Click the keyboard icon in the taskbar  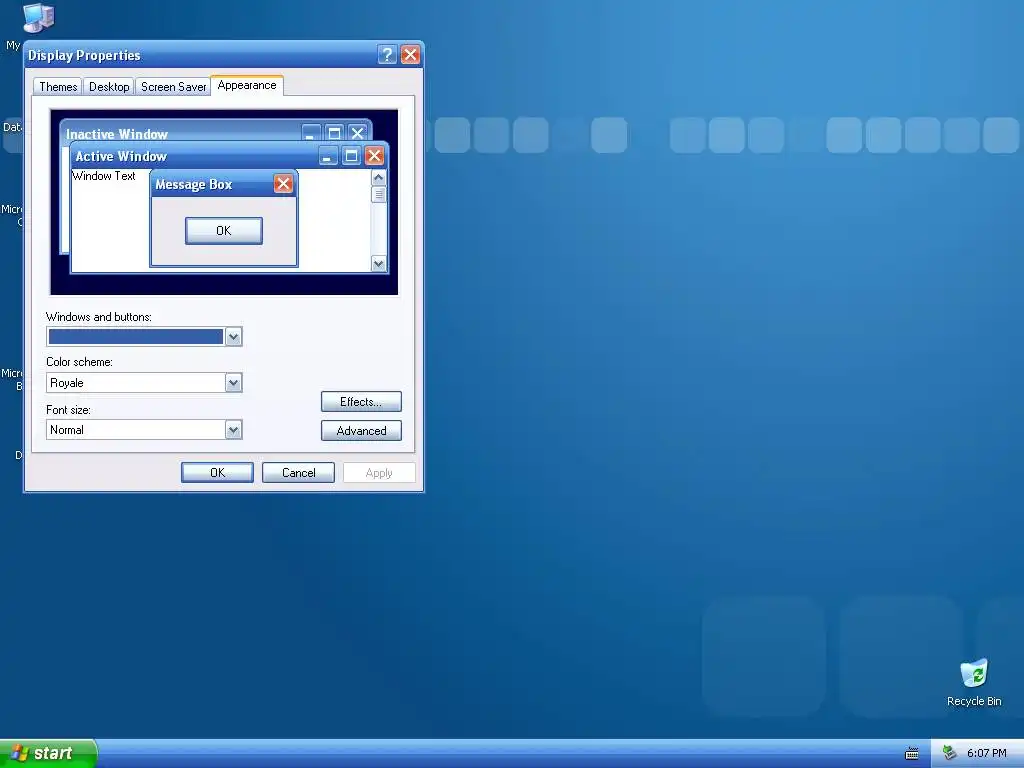(x=912, y=754)
